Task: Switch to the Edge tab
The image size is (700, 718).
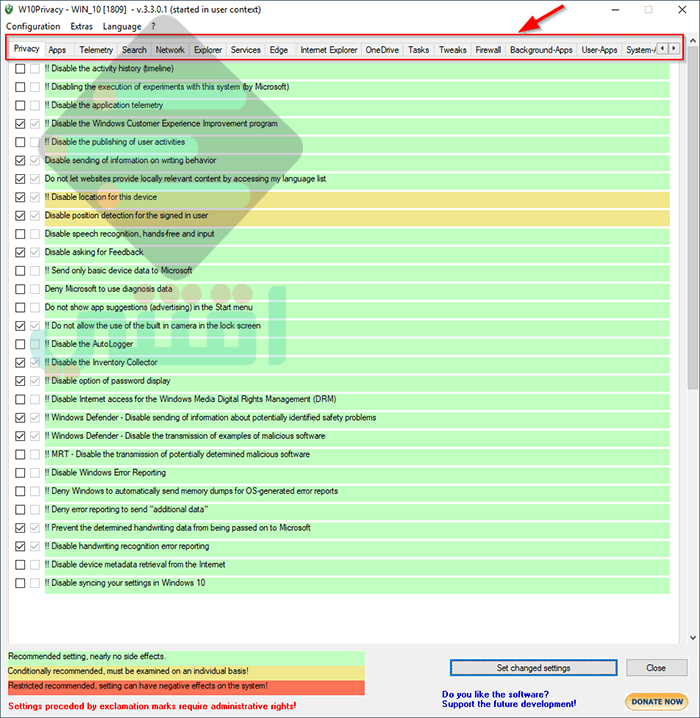Action: pyautogui.click(x=278, y=50)
